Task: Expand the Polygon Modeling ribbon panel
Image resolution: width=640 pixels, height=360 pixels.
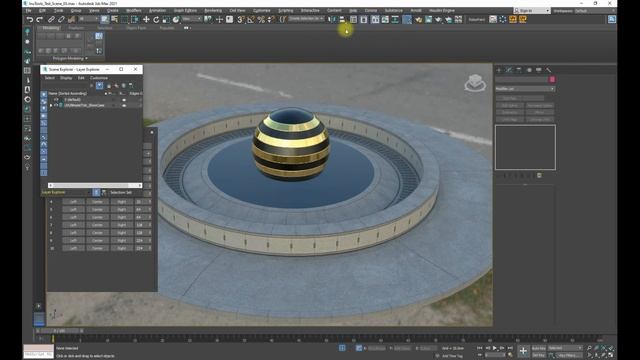Action: click(70, 58)
